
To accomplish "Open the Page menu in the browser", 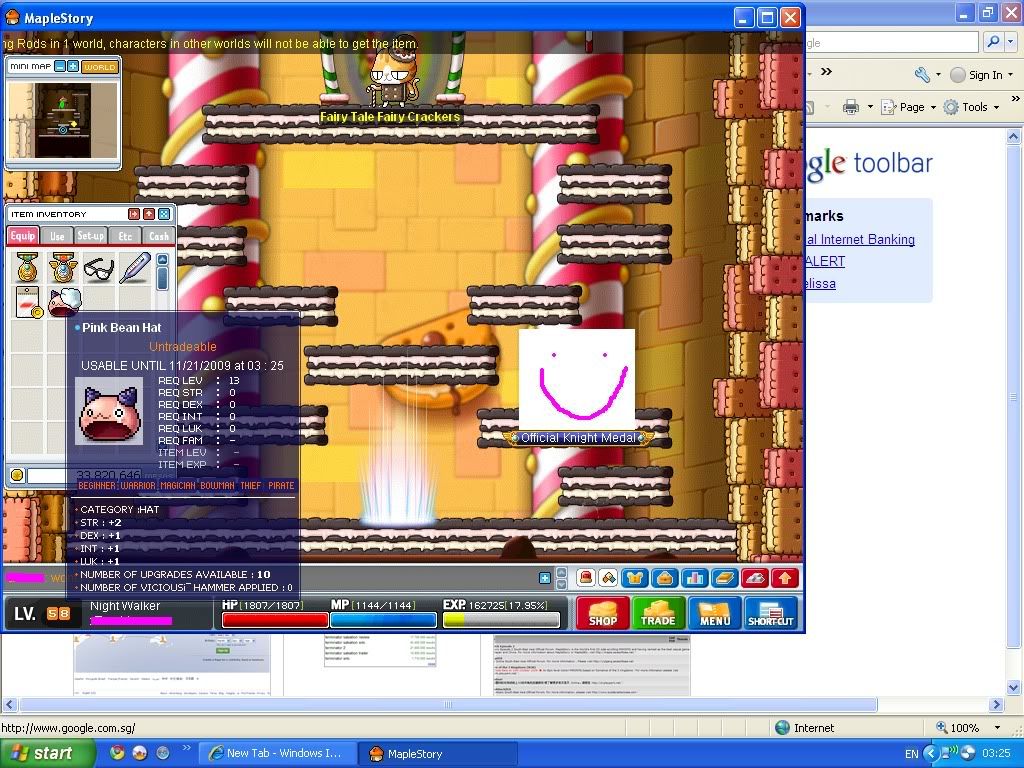I will coord(908,107).
